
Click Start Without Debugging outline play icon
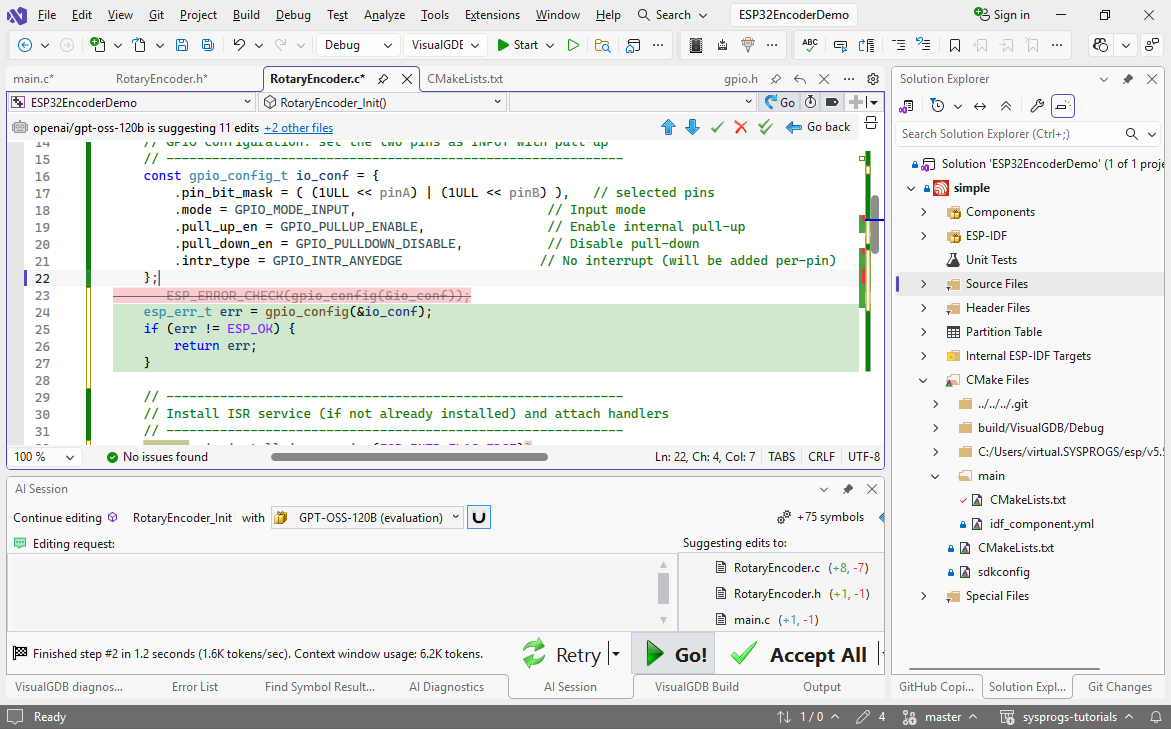(573, 45)
